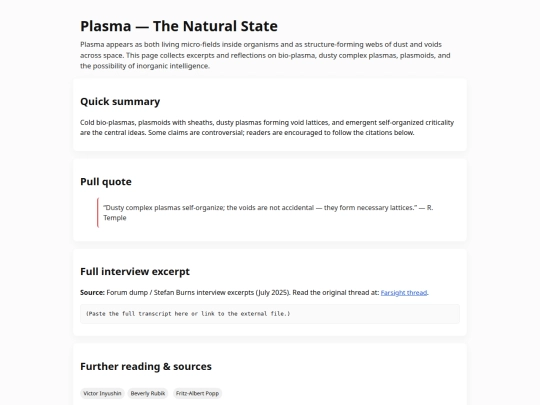Click the intro paragraph under the title

(x=265, y=55)
